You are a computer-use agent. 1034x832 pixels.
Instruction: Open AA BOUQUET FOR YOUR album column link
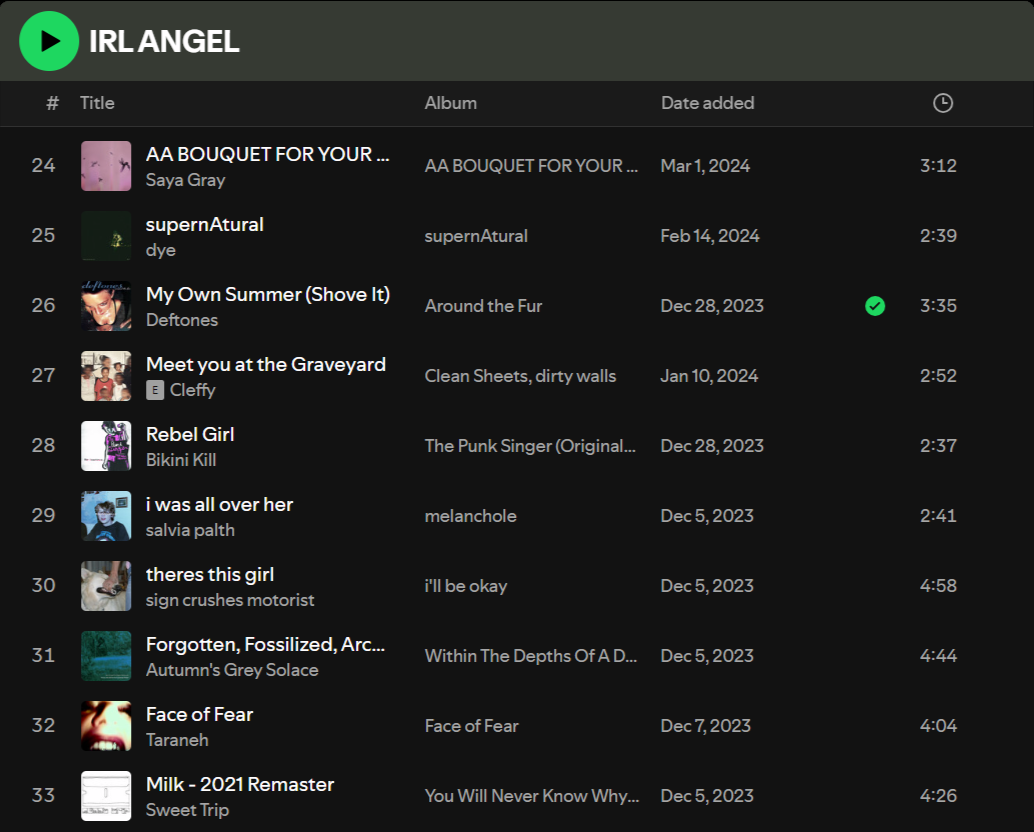[x=532, y=166]
